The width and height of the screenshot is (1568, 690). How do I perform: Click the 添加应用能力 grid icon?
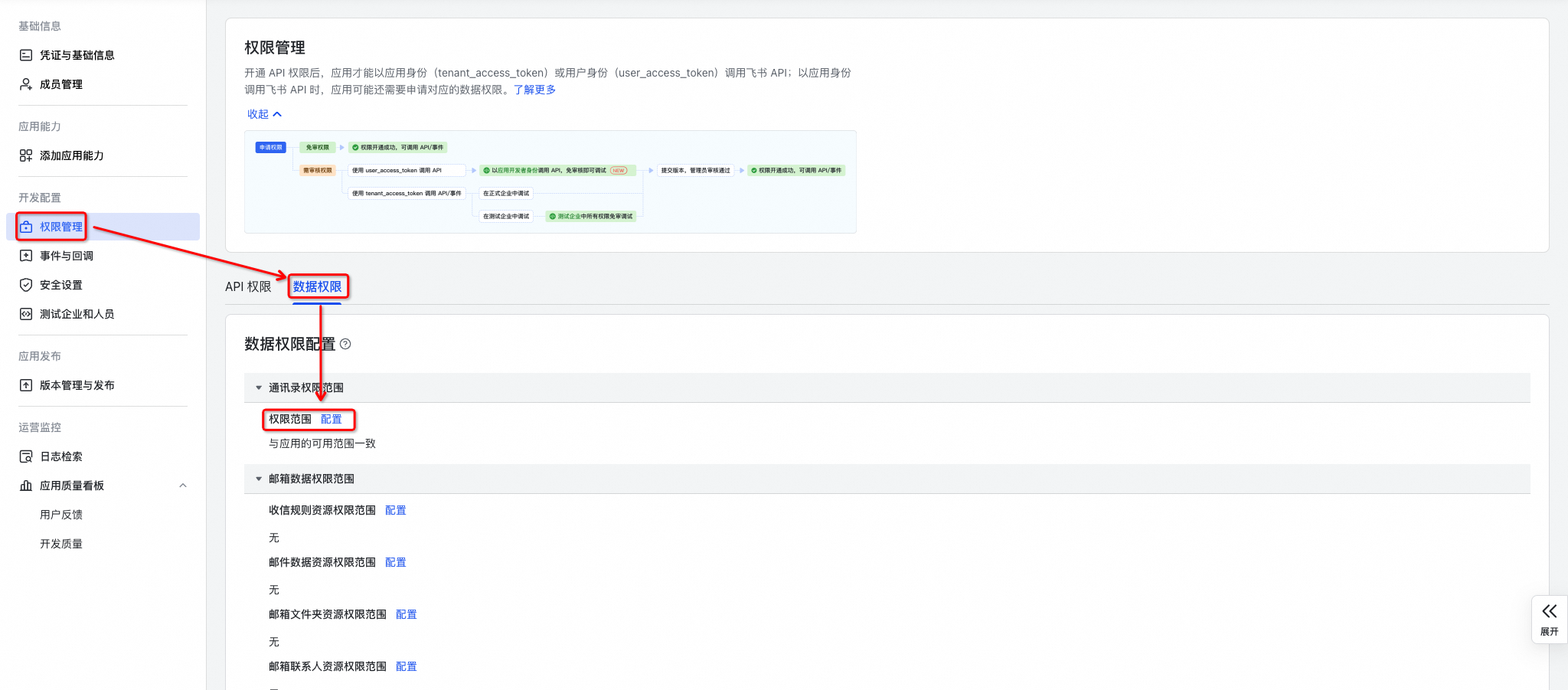(26, 155)
